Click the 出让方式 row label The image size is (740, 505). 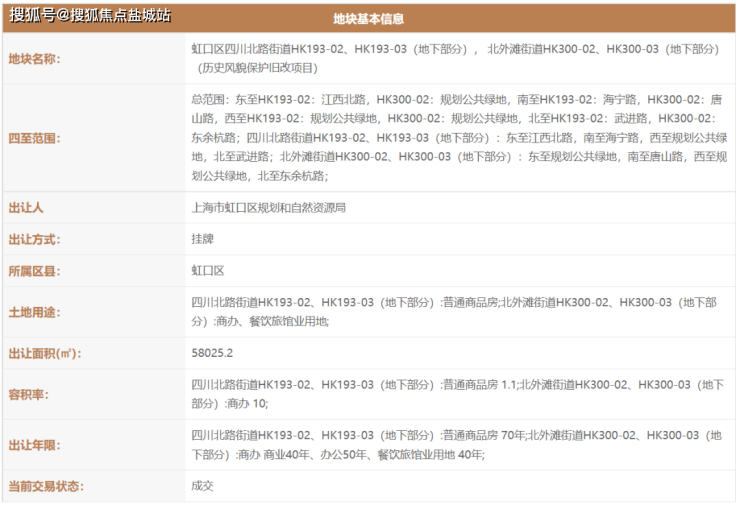35,239
